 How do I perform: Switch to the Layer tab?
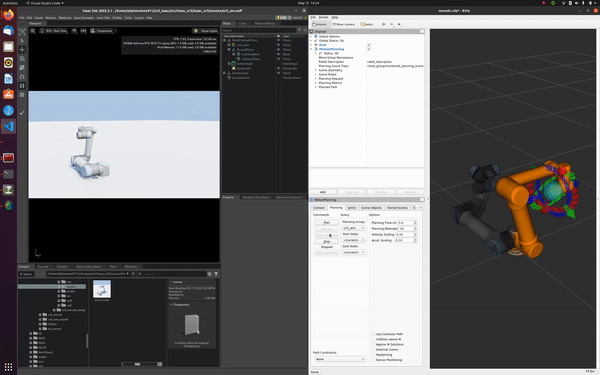point(243,23)
